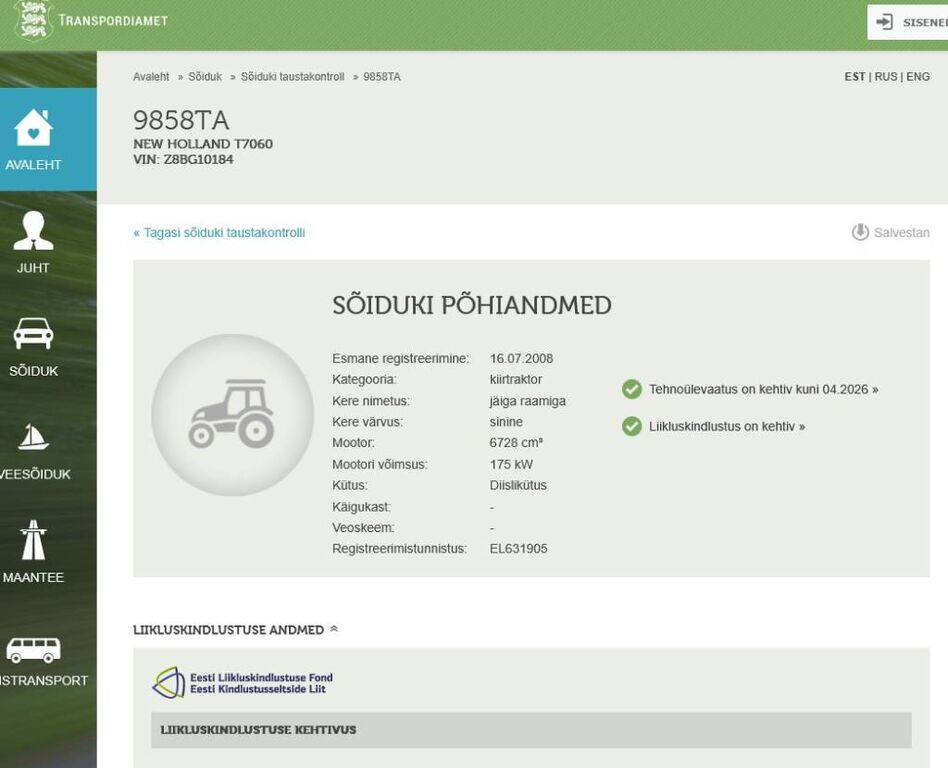
Task: Click first registration date 16.07.2008
Action: pos(521,359)
